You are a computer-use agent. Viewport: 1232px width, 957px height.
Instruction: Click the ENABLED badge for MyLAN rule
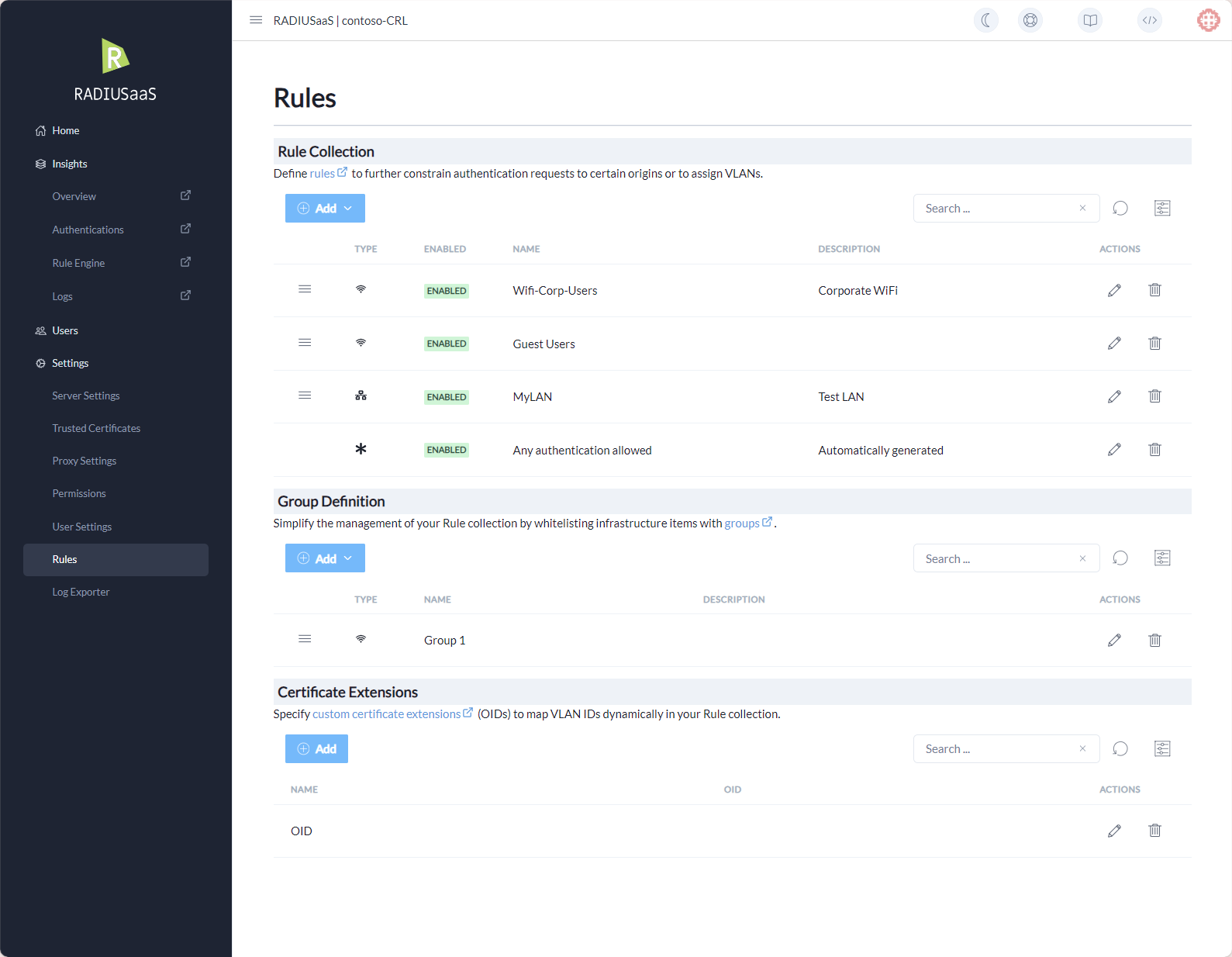pyautogui.click(x=446, y=397)
